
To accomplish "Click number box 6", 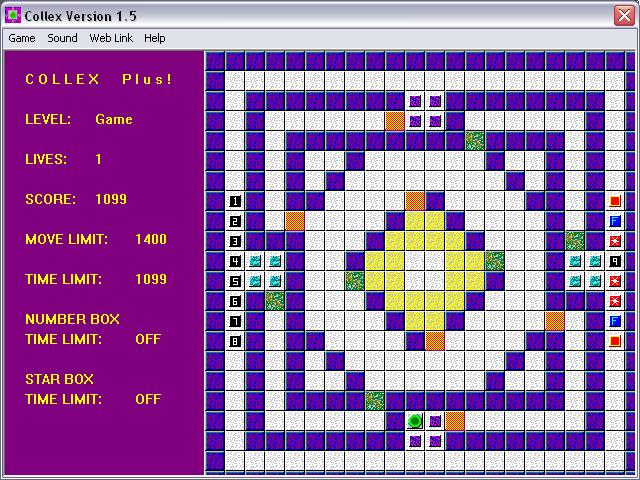I will [235, 301].
